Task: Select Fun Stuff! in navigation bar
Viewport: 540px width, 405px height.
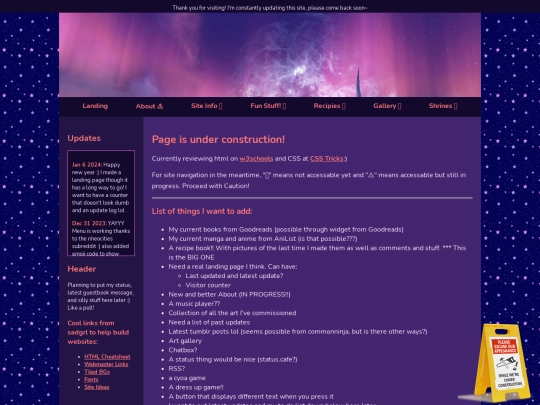Action: (x=268, y=106)
